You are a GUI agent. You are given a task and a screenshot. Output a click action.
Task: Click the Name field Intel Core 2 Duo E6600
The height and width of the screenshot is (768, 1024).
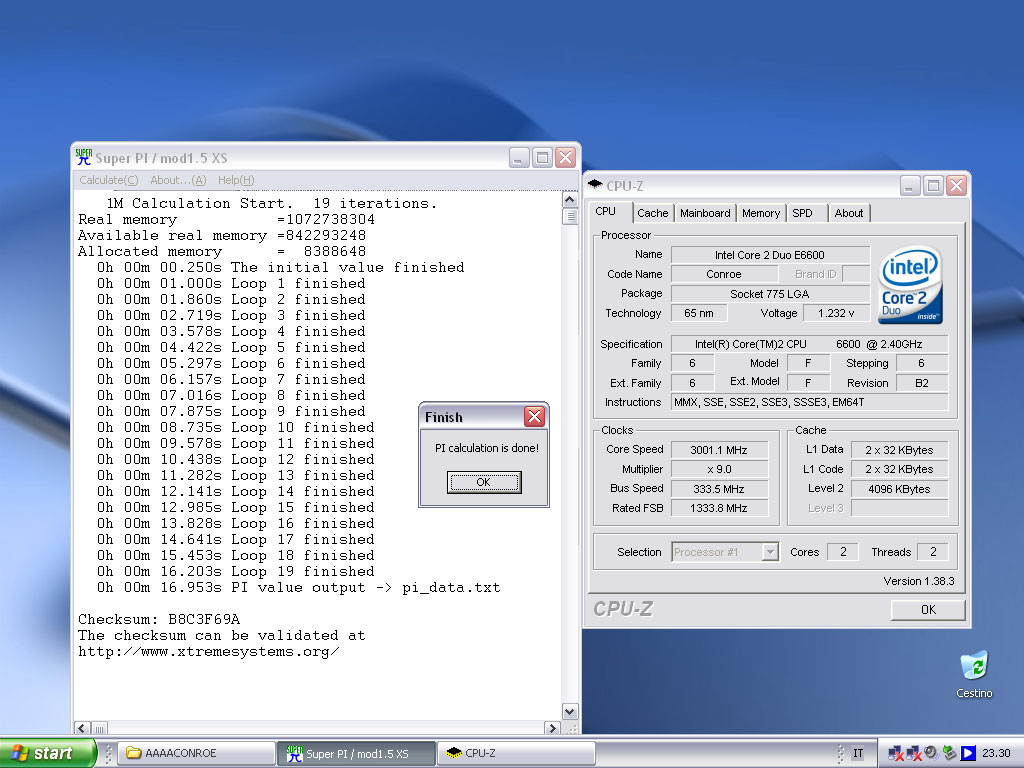770,255
